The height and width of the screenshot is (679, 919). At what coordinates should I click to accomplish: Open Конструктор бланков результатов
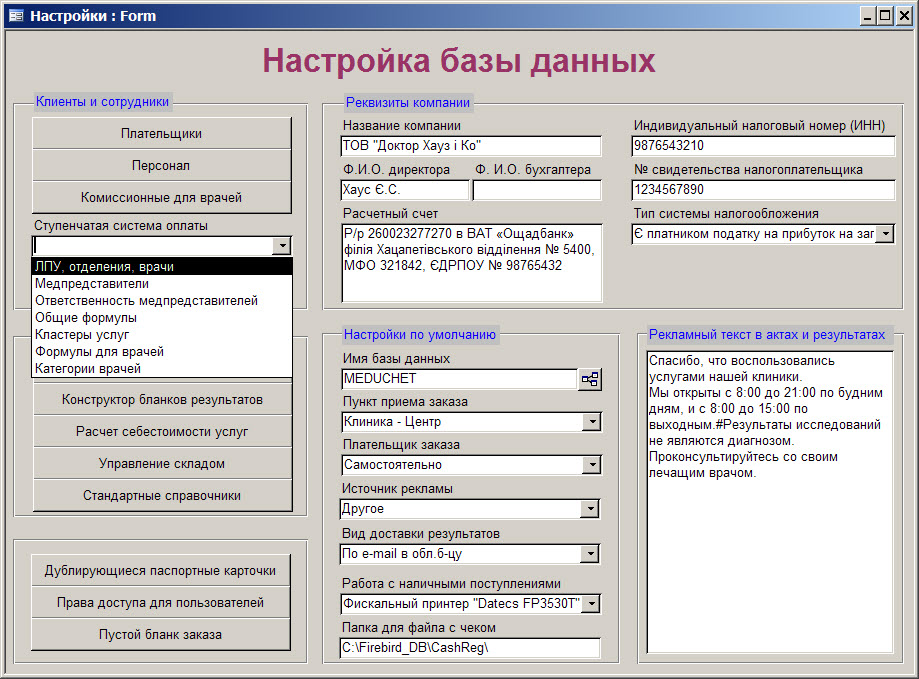(x=162, y=400)
